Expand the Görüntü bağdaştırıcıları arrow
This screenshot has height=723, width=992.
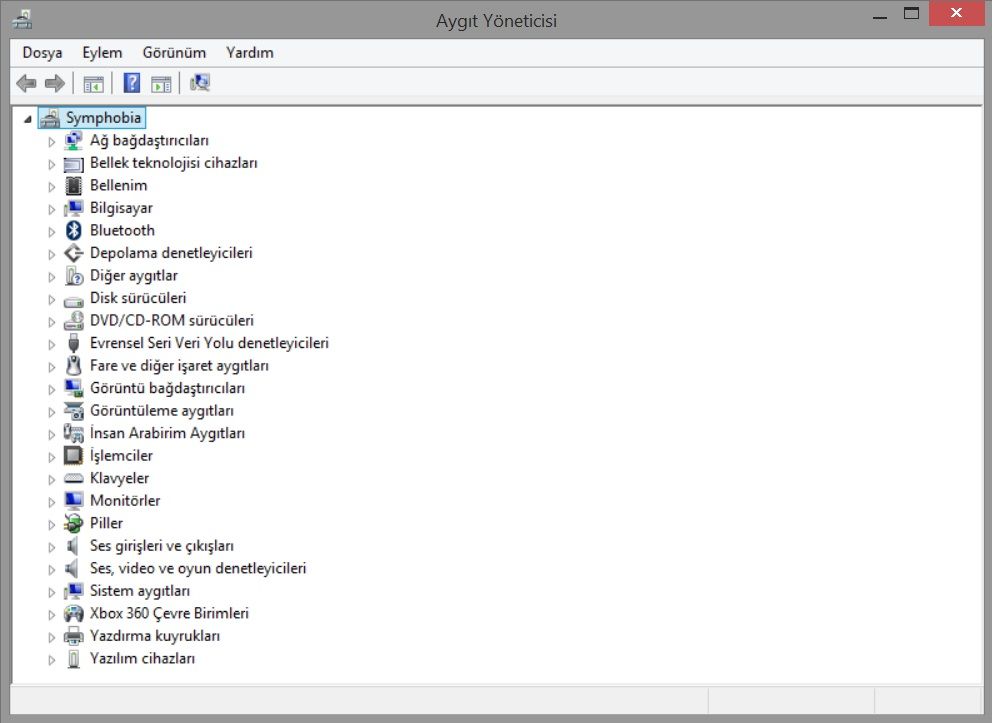51,389
